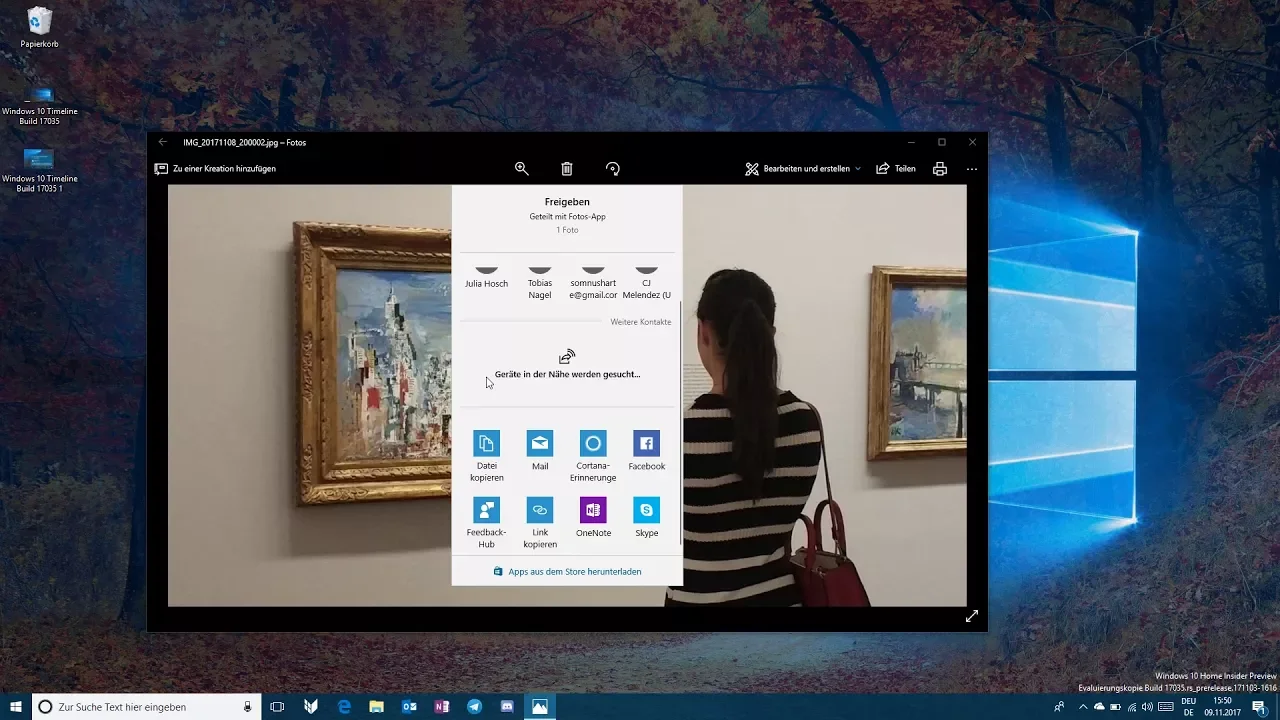
Task: Click Weitere Kontakte link
Action: click(640, 322)
